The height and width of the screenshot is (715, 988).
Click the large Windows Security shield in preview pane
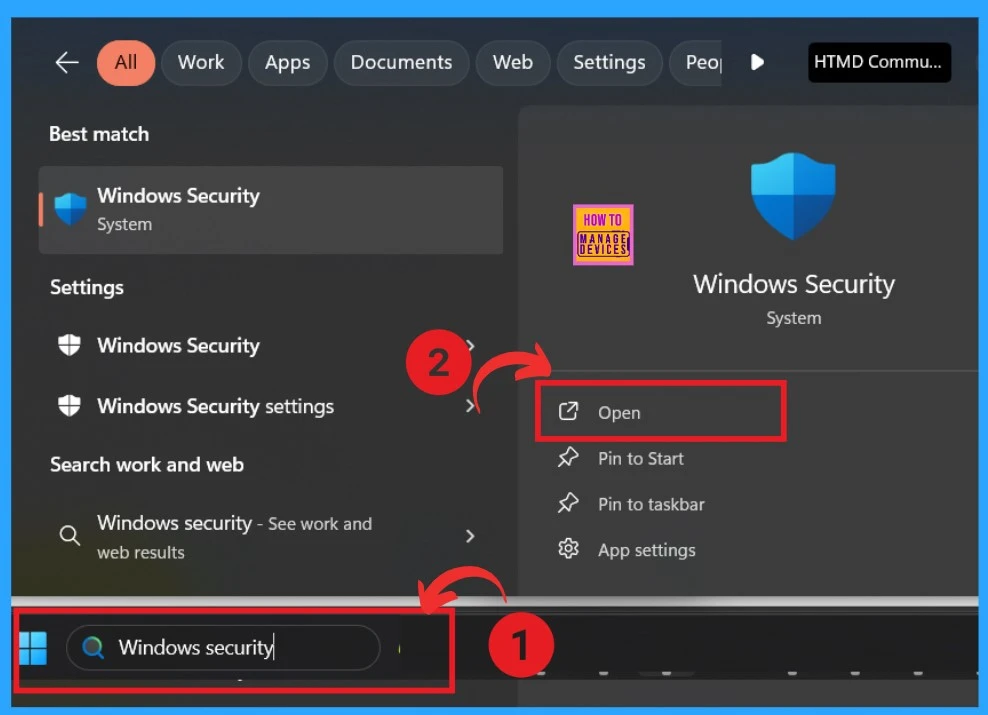[793, 196]
